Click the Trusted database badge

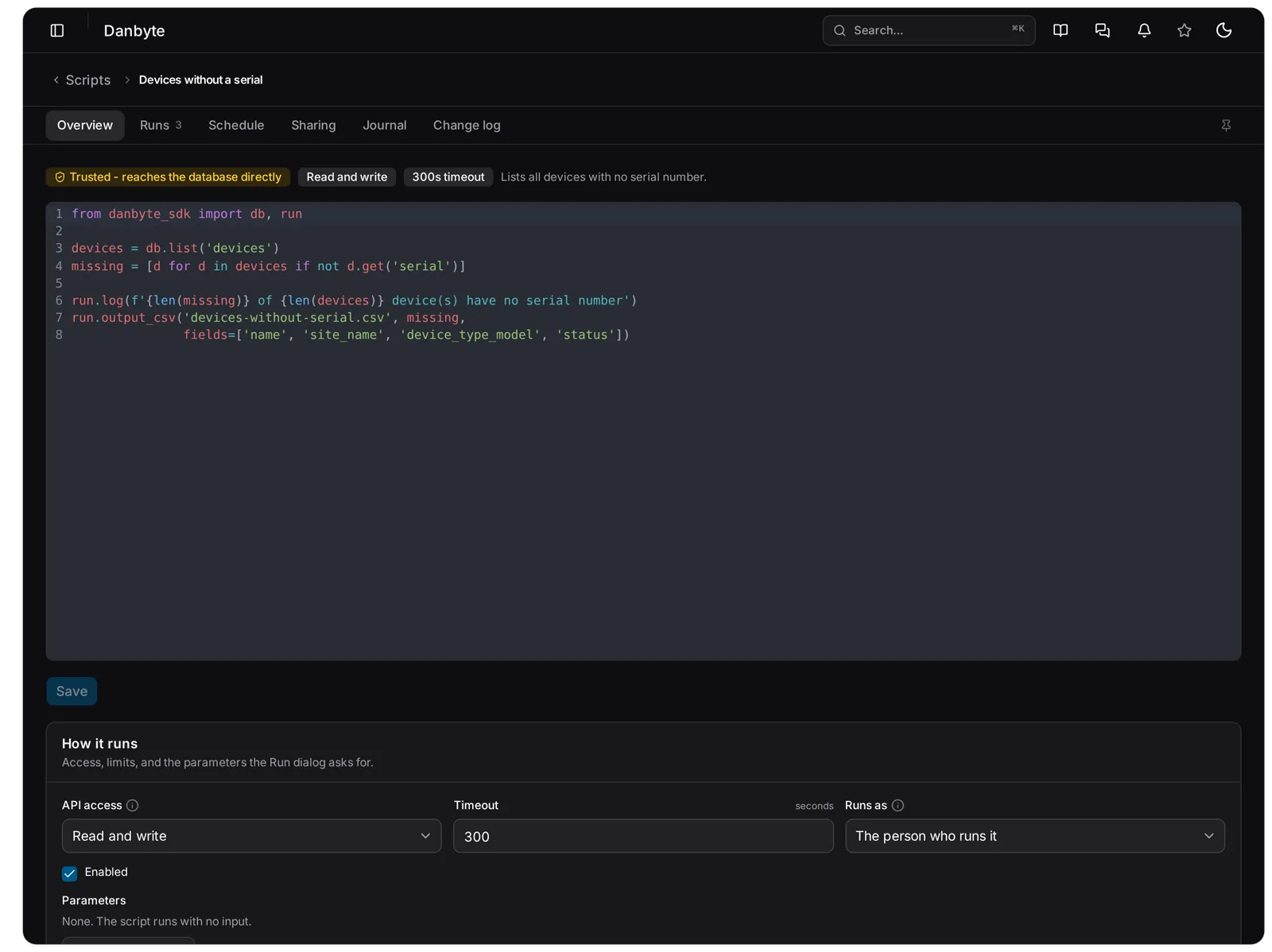coord(168,177)
